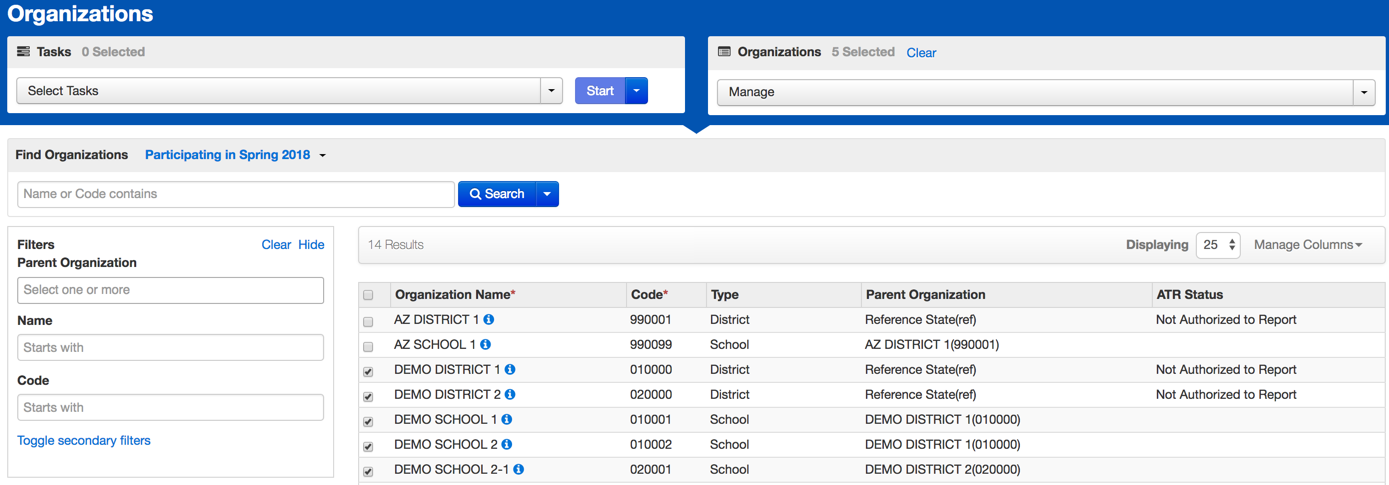Open the Select Tasks dropdown
This screenshot has height=485, width=1389.
289,91
